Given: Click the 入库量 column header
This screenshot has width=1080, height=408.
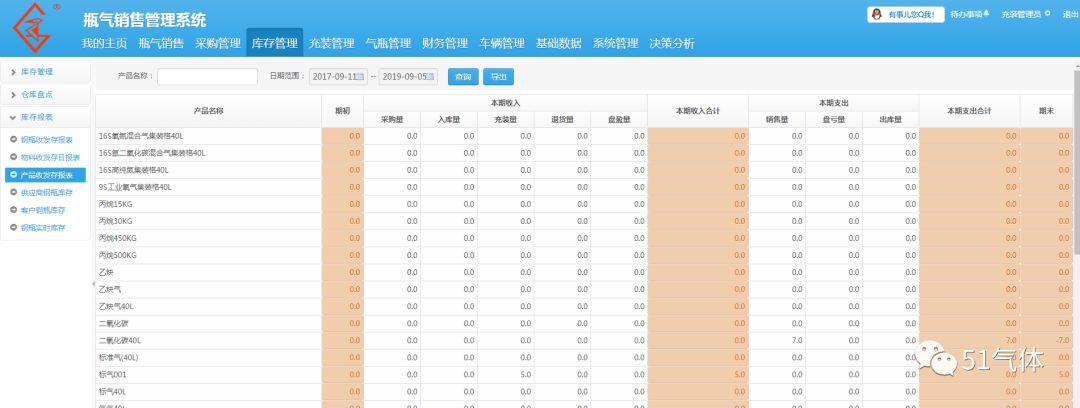Looking at the screenshot, I should point(448,119).
